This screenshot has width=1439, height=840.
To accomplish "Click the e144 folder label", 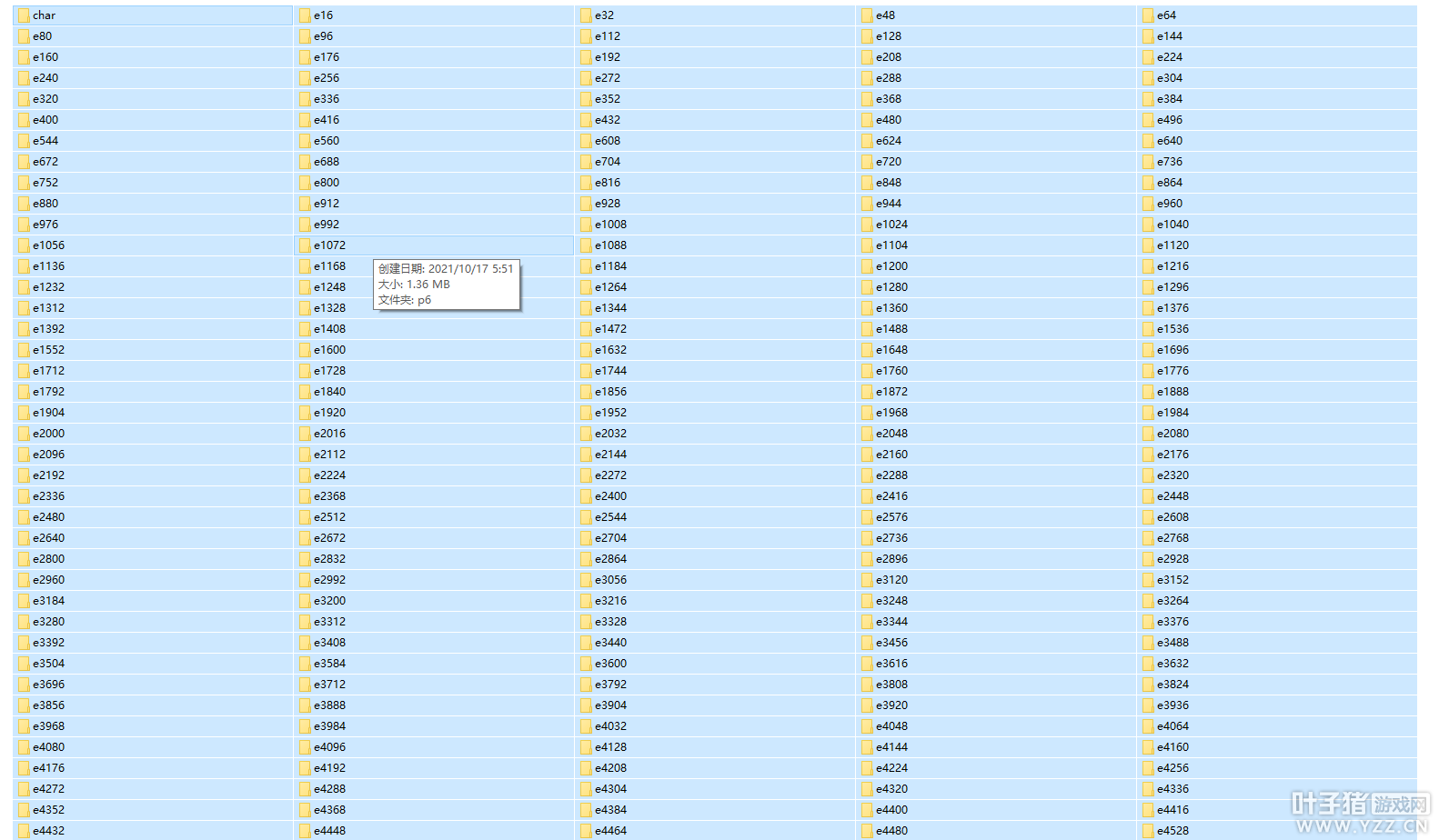I will pyautogui.click(x=1170, y=36).
